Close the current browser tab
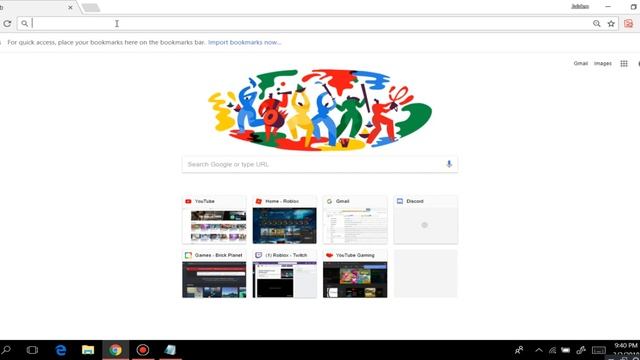Viewport: 640px width, 360px height. point(70,7)
